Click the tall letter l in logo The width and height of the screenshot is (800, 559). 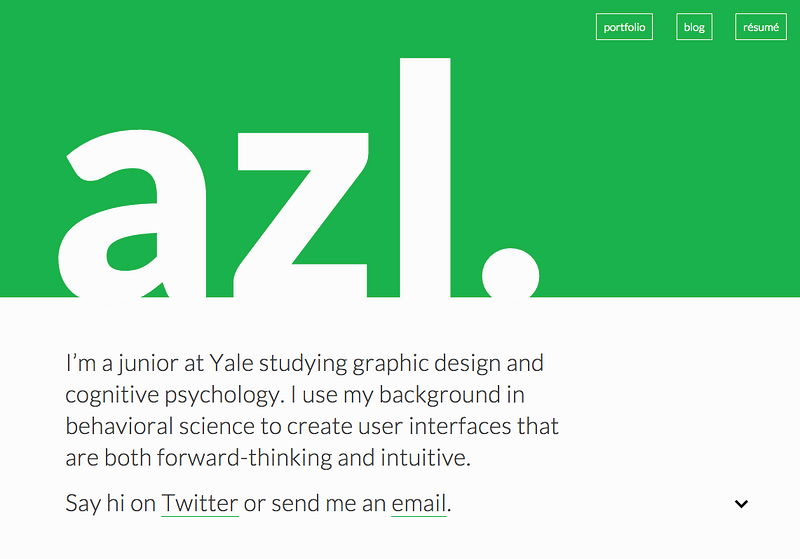click(x=425, y=177)
